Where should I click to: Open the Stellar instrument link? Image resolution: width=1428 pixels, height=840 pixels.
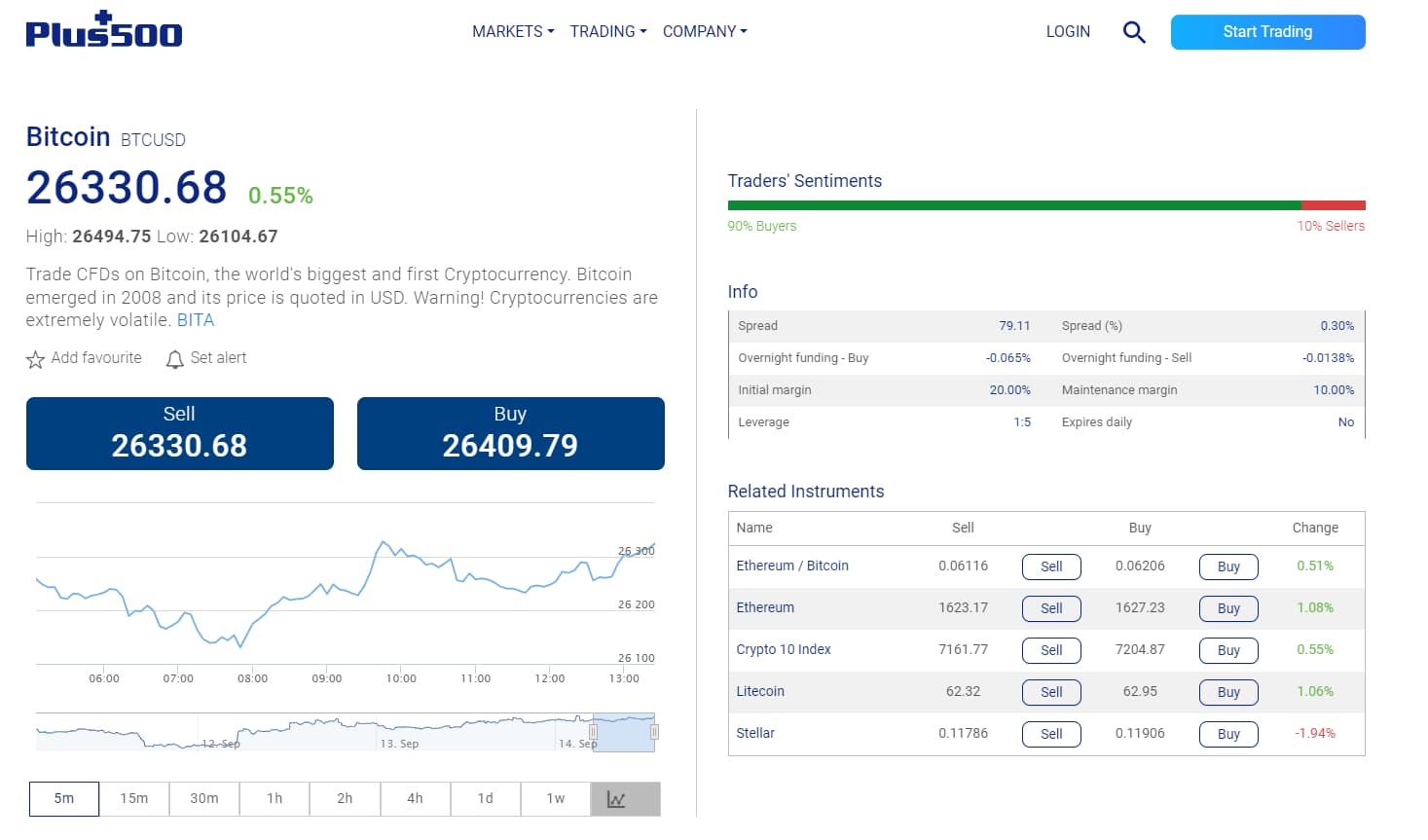pyautogui.click(x=755, y=733)
